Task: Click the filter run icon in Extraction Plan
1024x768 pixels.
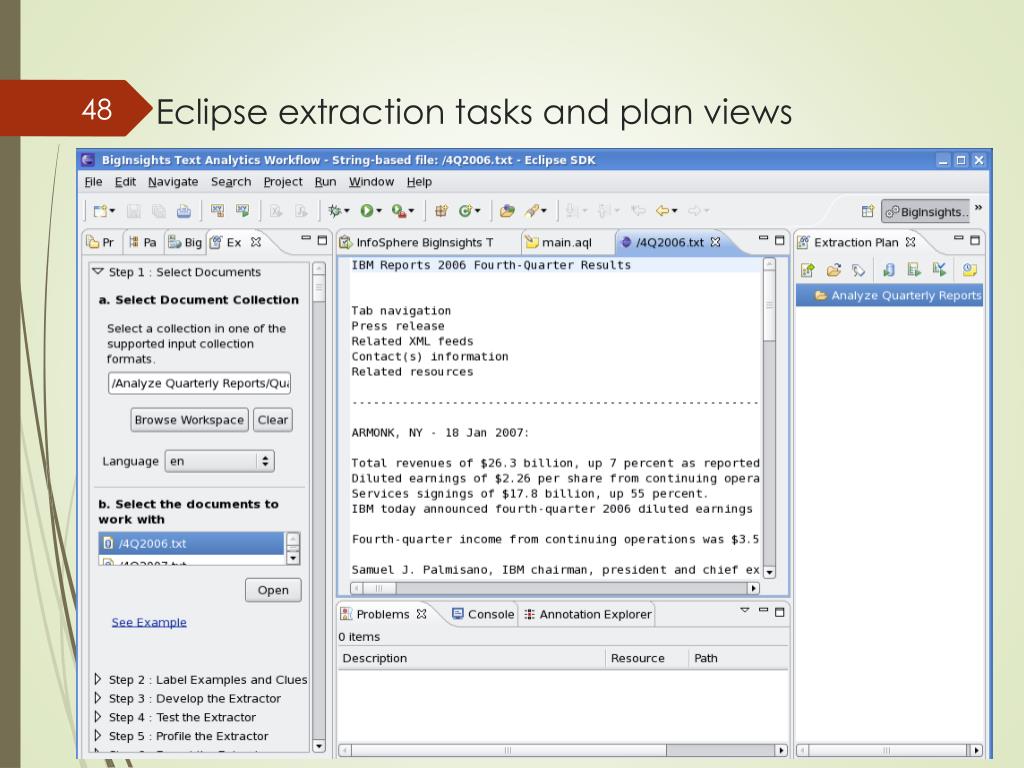Action: (x=939, y=269)
